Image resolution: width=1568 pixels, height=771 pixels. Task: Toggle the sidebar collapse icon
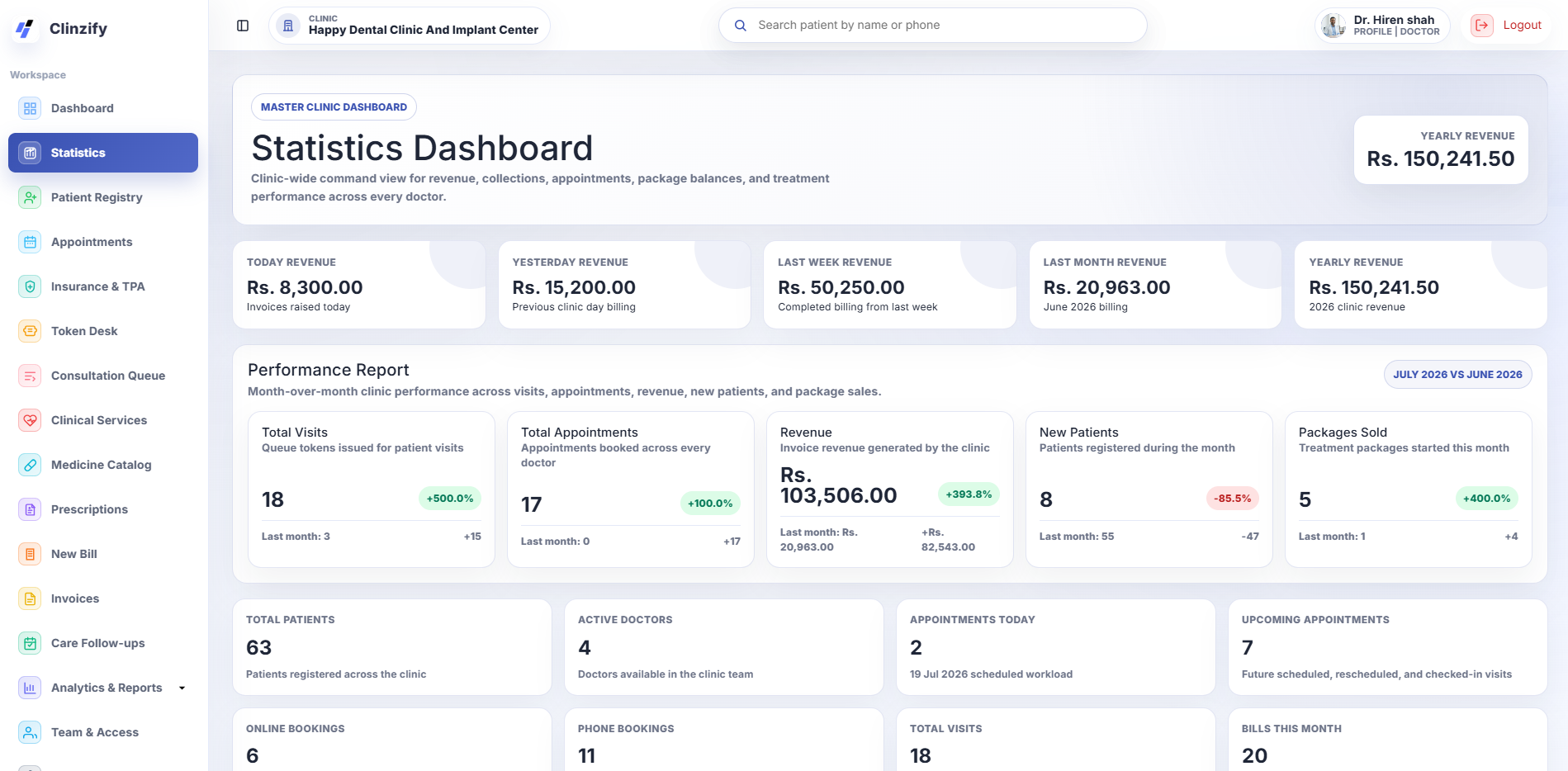[x=243, y=26]
